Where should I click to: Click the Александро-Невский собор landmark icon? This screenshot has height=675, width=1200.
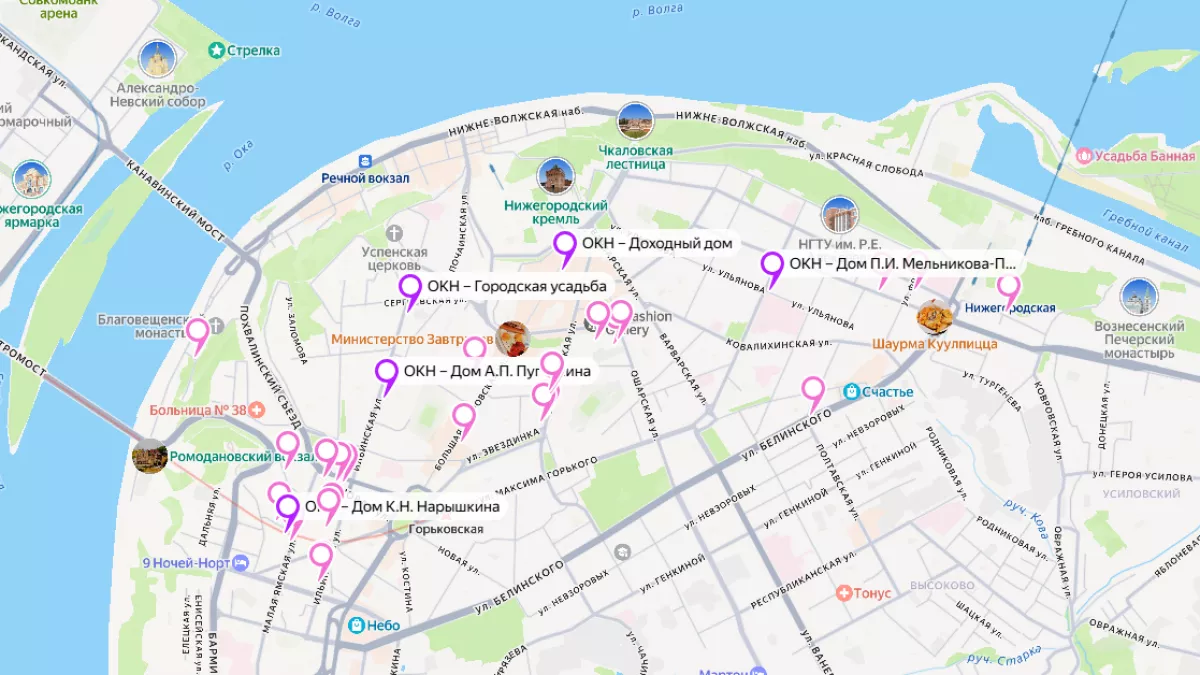point(157,59)
